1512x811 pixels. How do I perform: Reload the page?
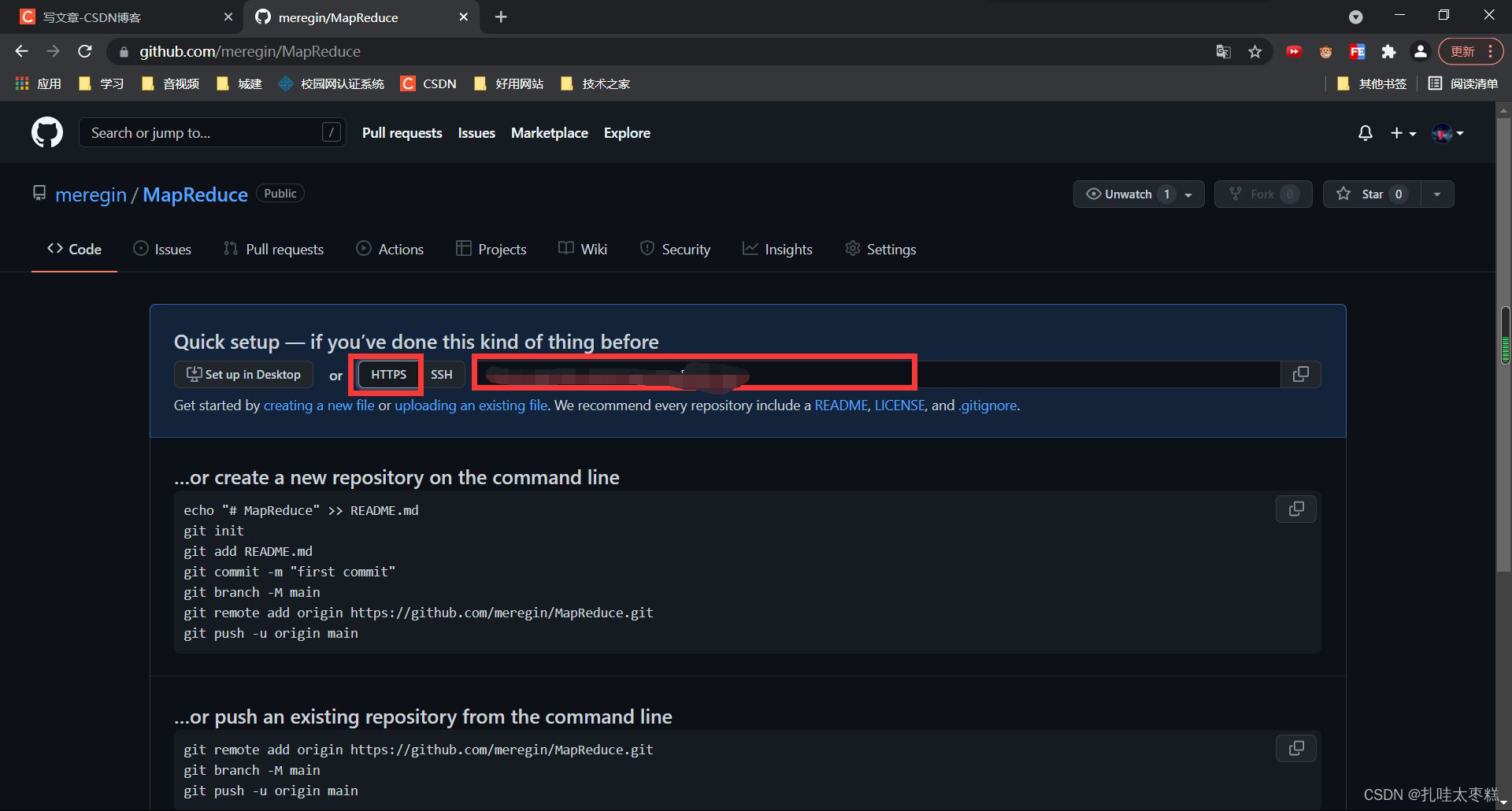pos(85,51)
